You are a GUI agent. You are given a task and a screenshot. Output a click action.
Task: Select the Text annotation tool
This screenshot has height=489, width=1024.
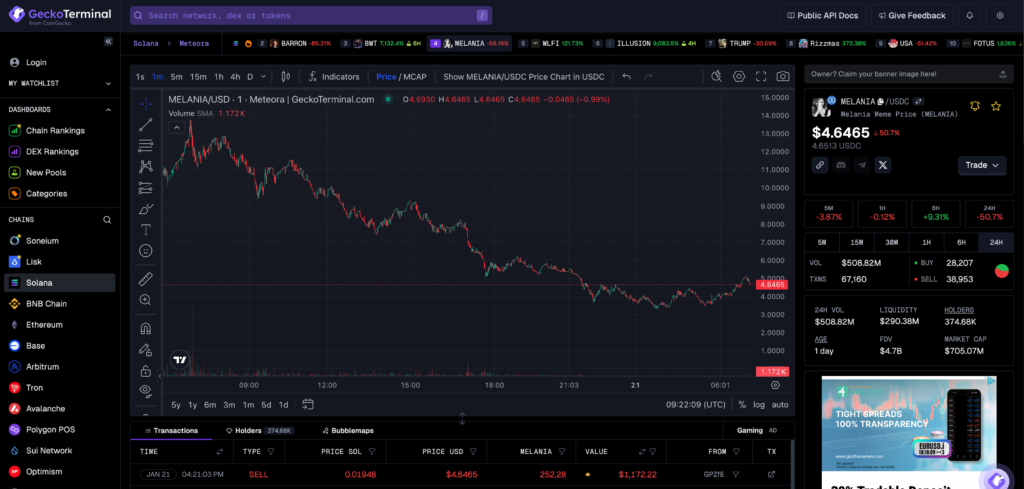pyautogui.click(x=146, y=229)
